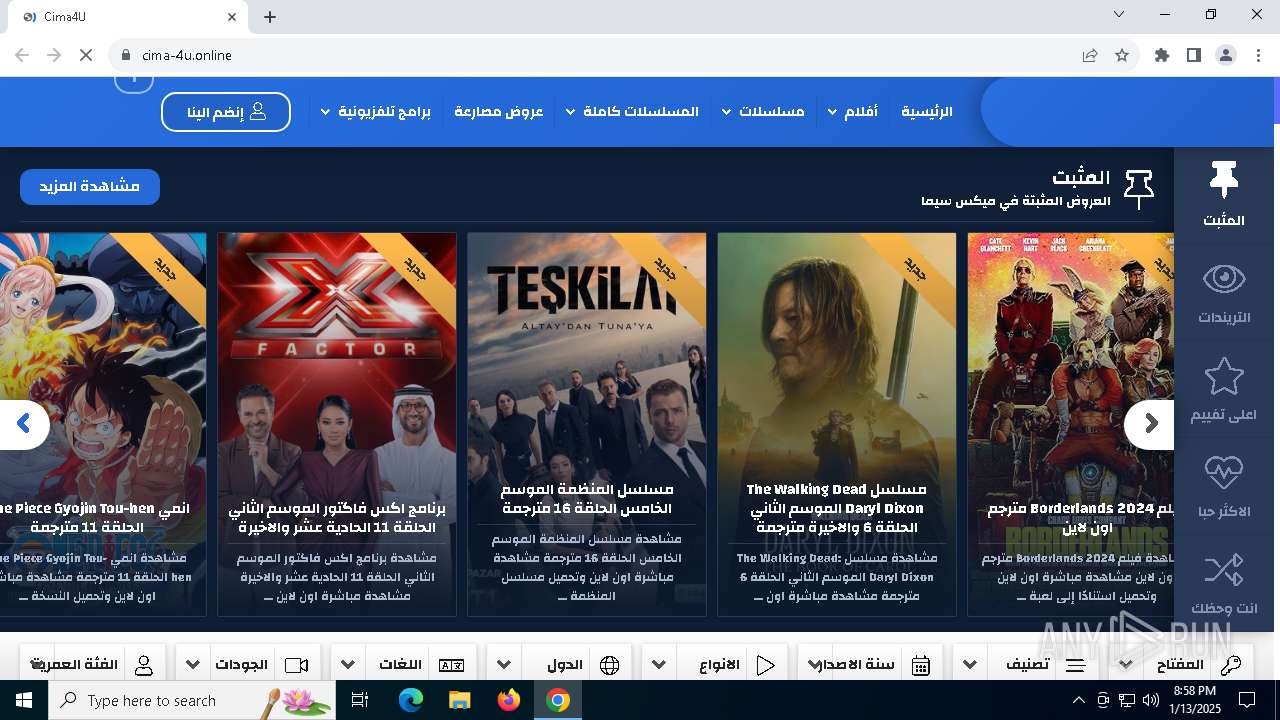Open the Walking Dead Daryl Dixon title link
Image resolution: width=1280 pixels, height=720 pixels.
tap(836, 508)
